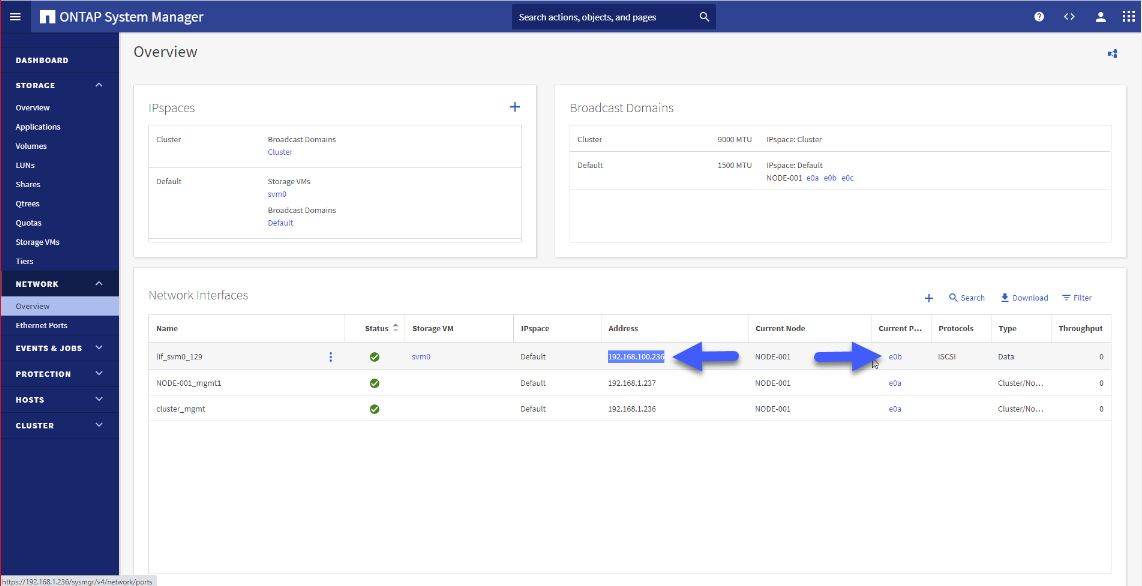Expand the HOSTS section
Viewport: 1142px width, 586px height.
click(x=99, y=400)
